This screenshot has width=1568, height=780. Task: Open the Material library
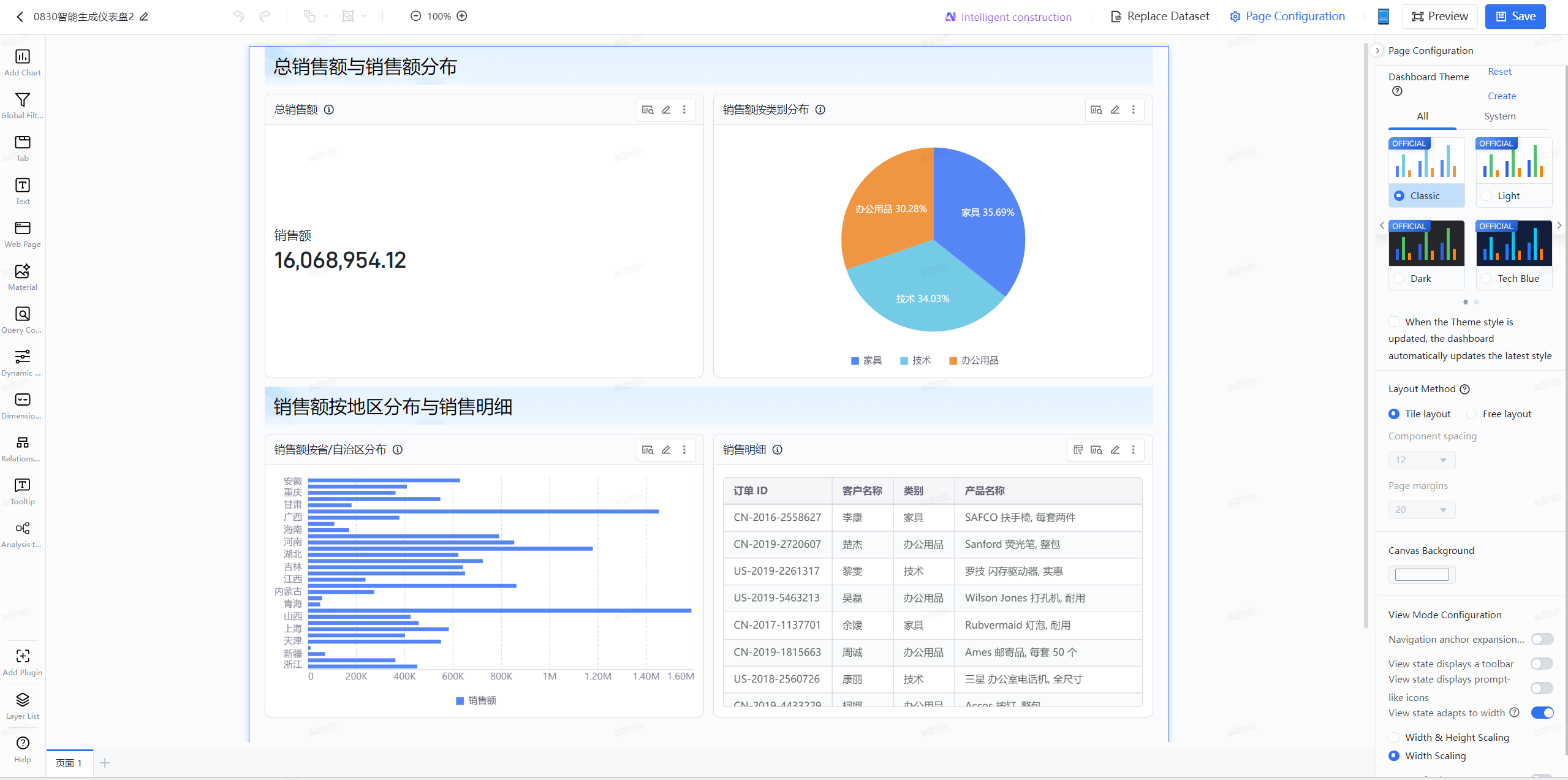tap(23, 278)
